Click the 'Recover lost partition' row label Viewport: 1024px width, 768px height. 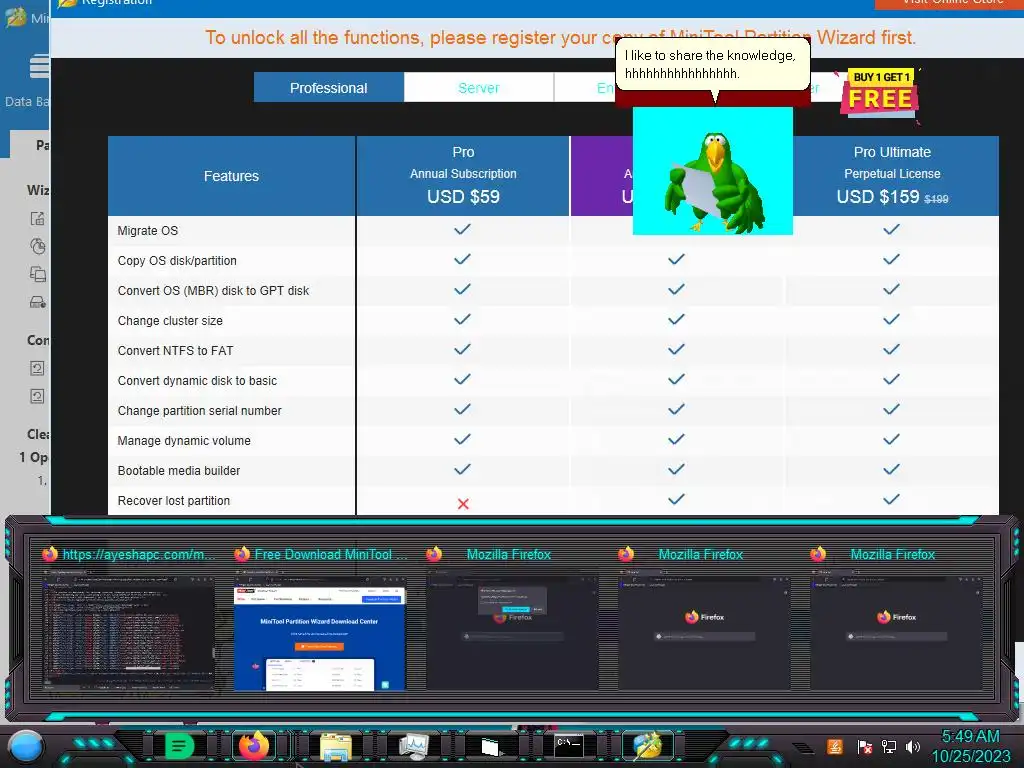174,501
